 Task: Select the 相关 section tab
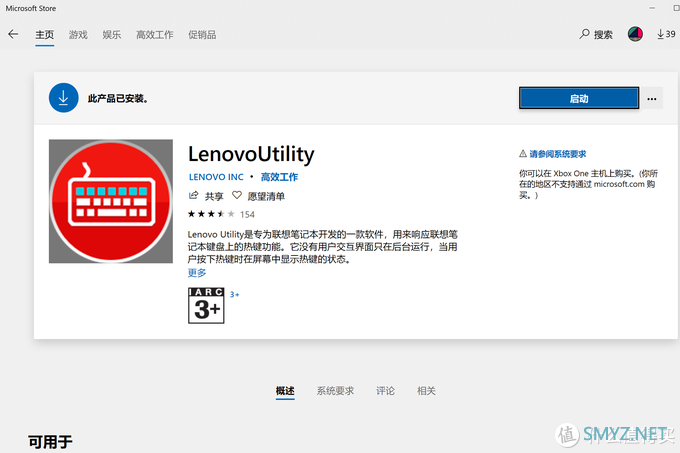point(426,391)
